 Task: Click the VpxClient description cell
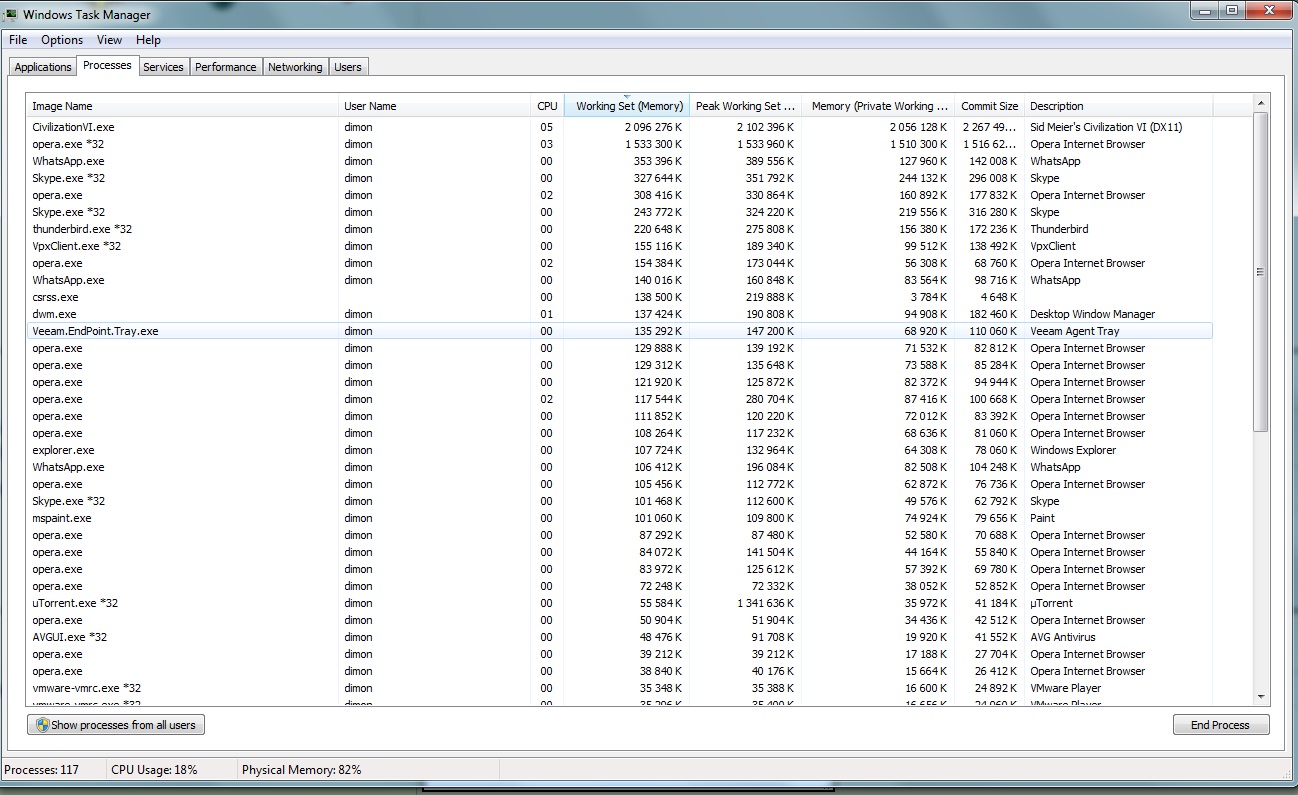point(1053,246)
